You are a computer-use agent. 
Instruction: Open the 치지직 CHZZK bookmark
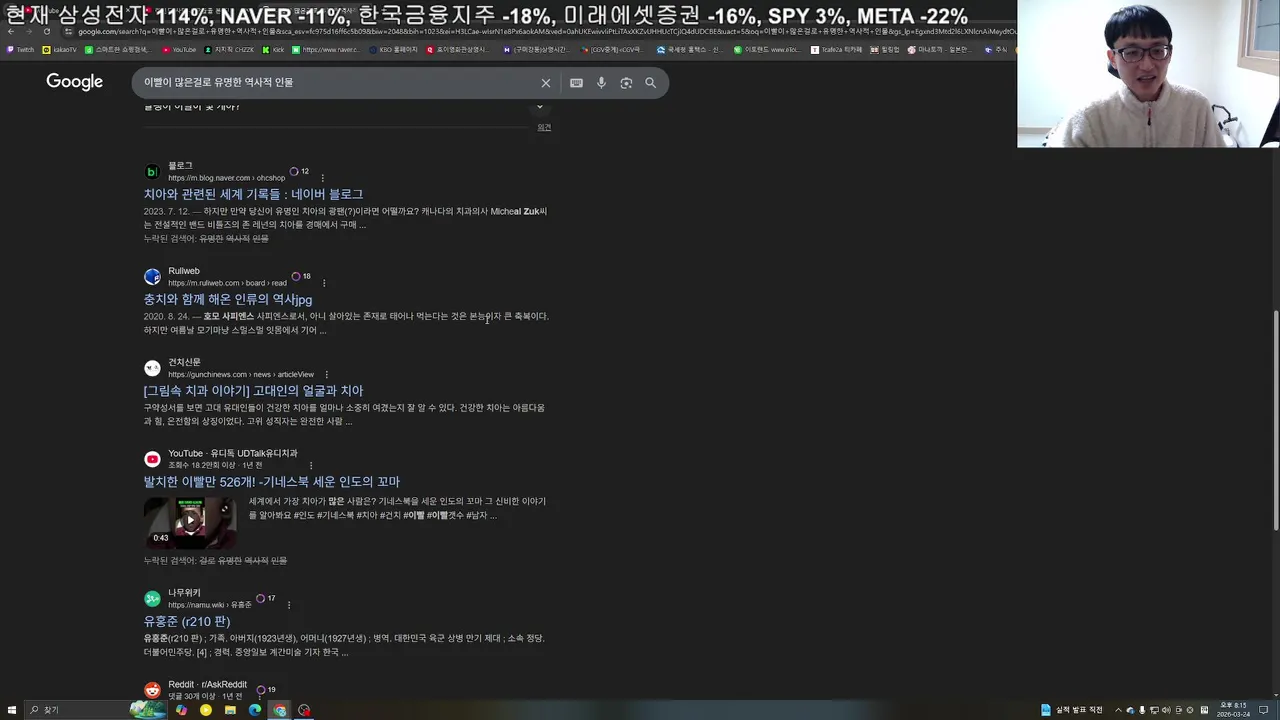[229, 49]
